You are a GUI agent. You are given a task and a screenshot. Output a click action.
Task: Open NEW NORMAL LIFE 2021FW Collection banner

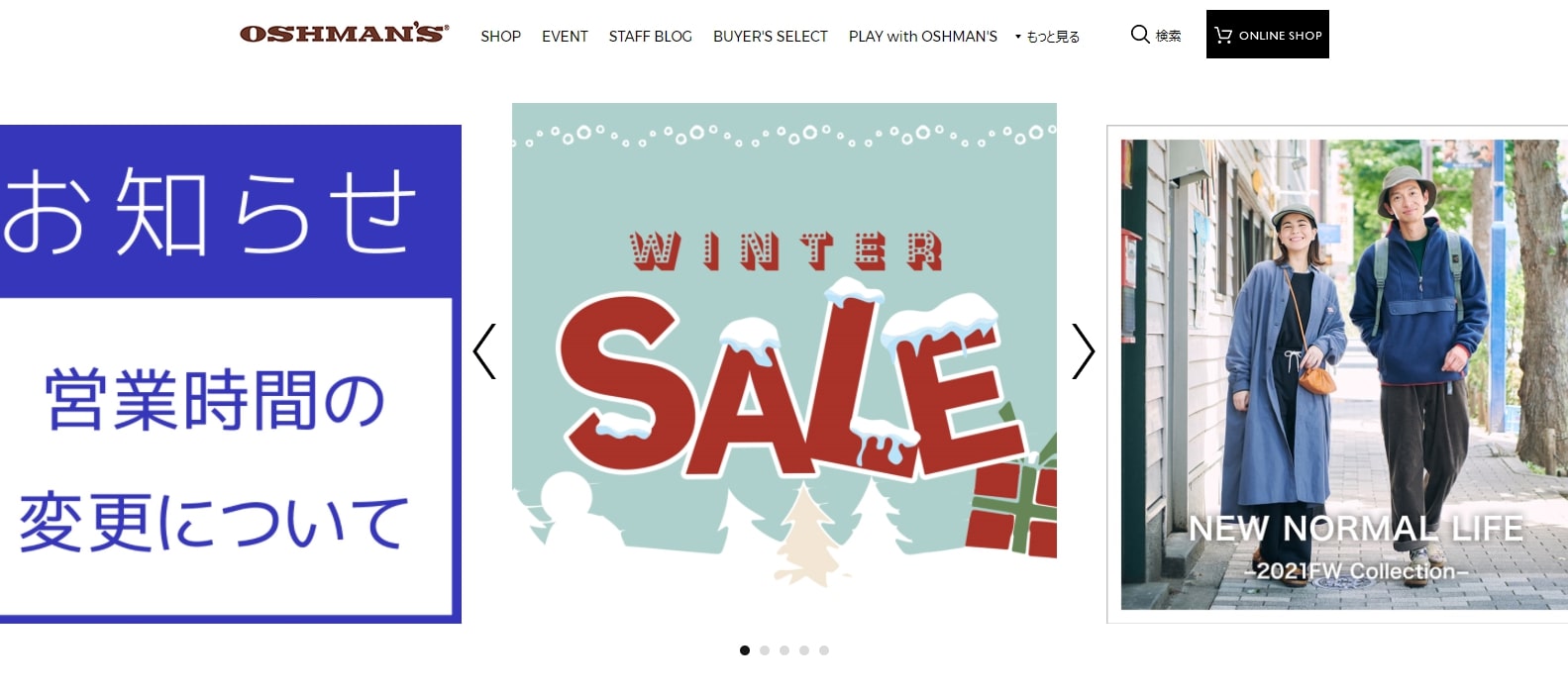(x=1337, y=374)
